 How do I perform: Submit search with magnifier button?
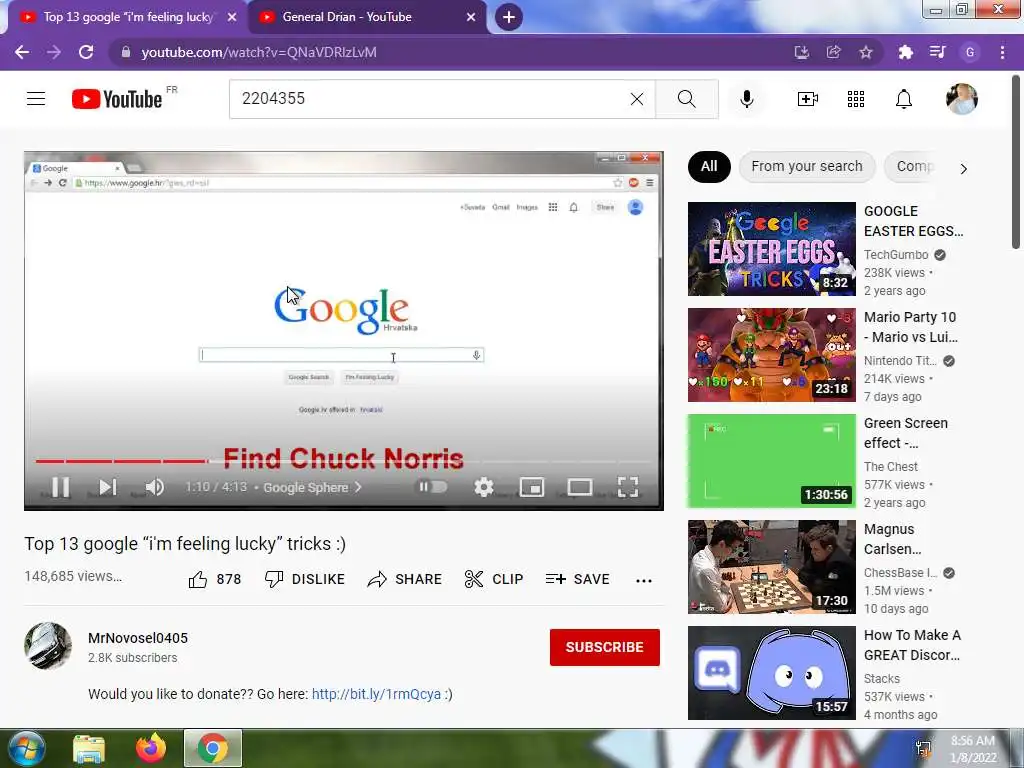coord(686,99)
